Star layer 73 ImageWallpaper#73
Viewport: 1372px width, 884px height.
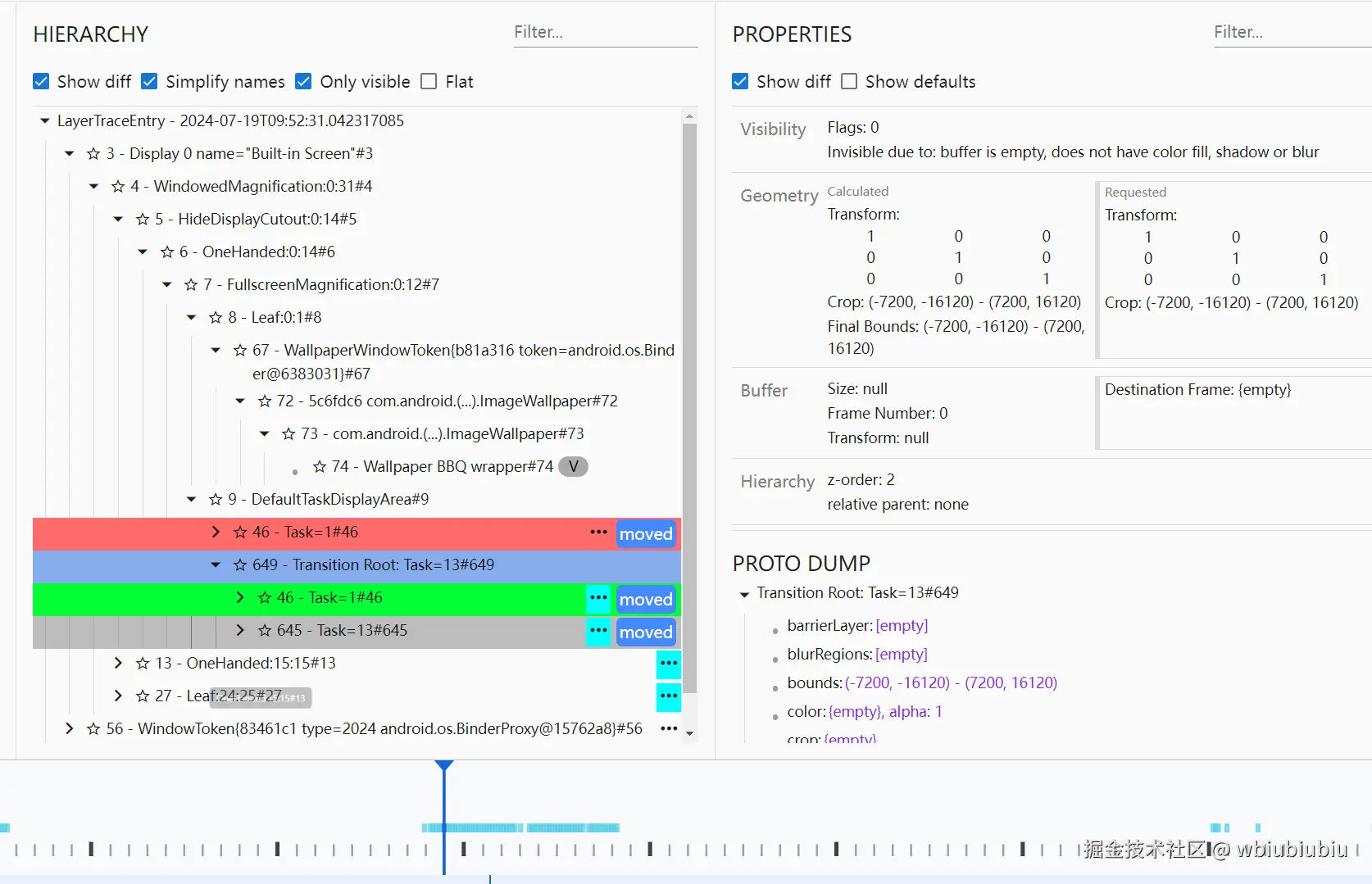click(x=288, y=434)
